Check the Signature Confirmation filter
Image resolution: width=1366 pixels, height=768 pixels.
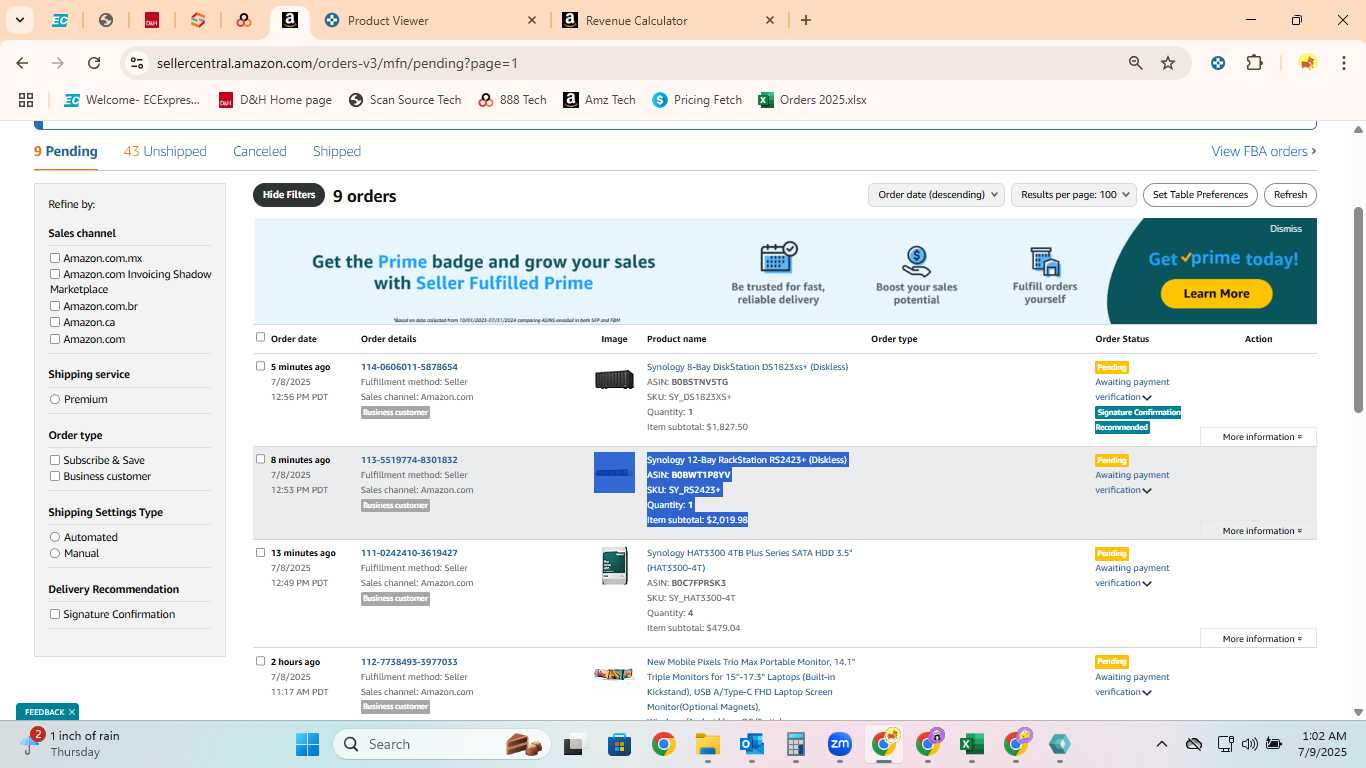[55, 614]
